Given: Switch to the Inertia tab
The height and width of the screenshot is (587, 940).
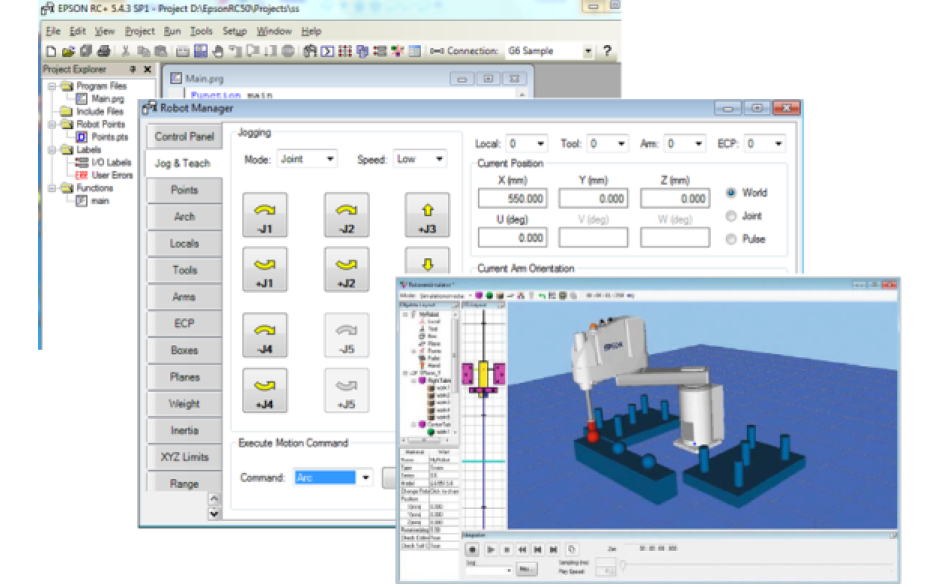Looking at the screenshot, I should (x=184, y=431).
